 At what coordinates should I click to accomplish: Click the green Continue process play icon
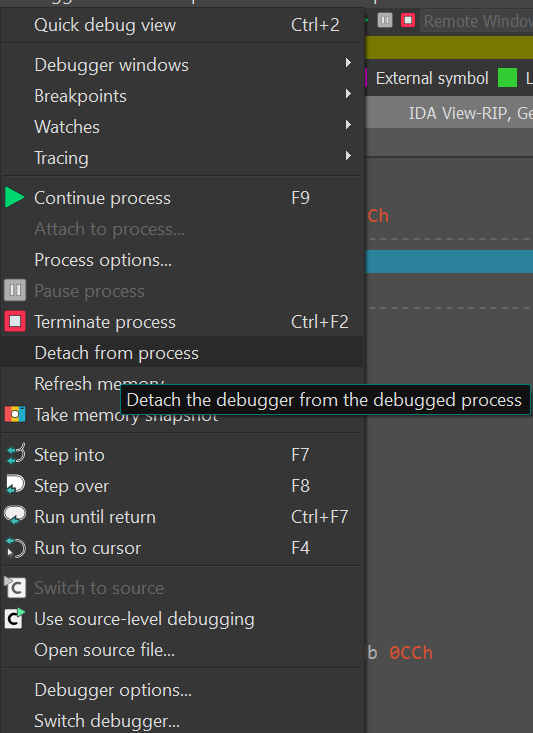coord(14,197)
